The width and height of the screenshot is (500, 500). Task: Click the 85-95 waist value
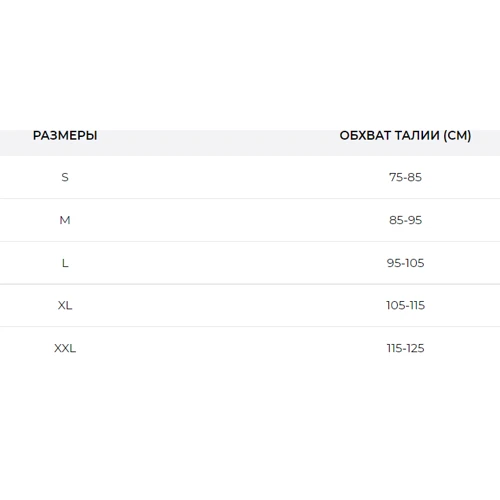pos(405,220)
